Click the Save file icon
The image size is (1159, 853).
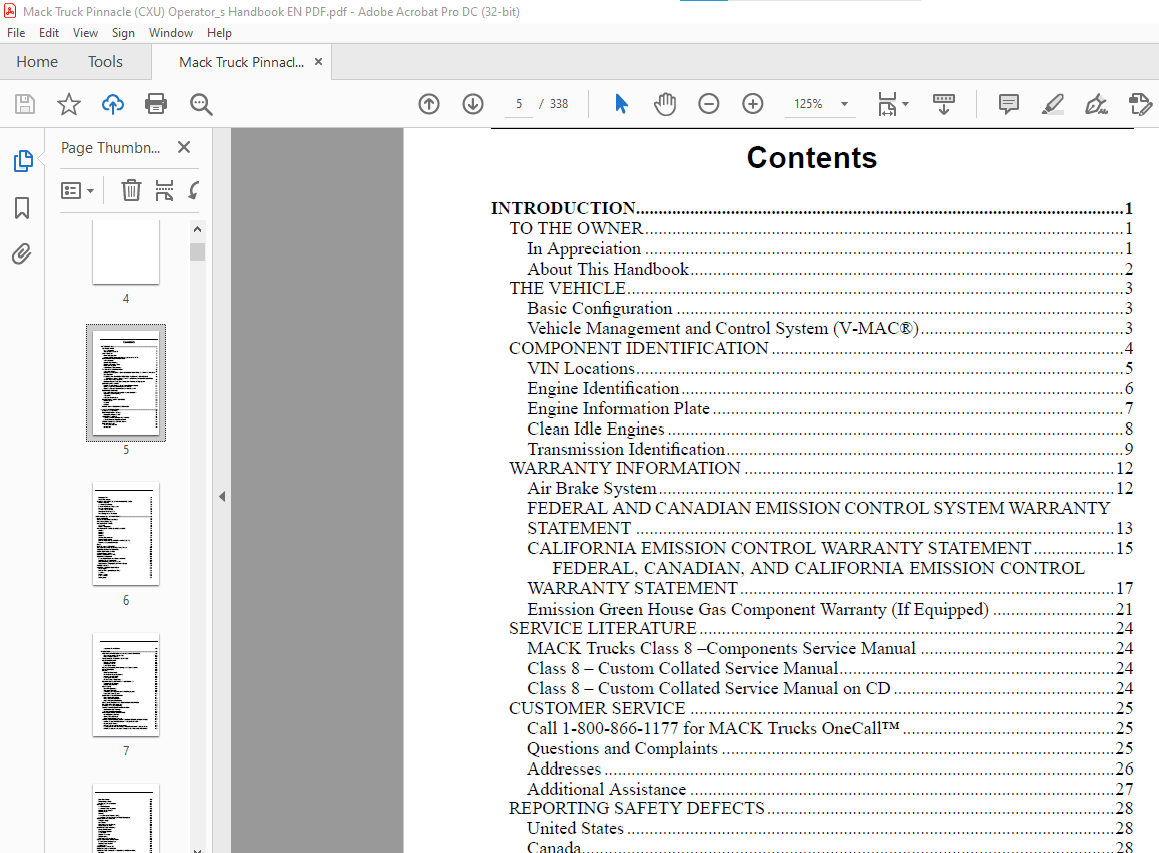[x=25, y=104]
